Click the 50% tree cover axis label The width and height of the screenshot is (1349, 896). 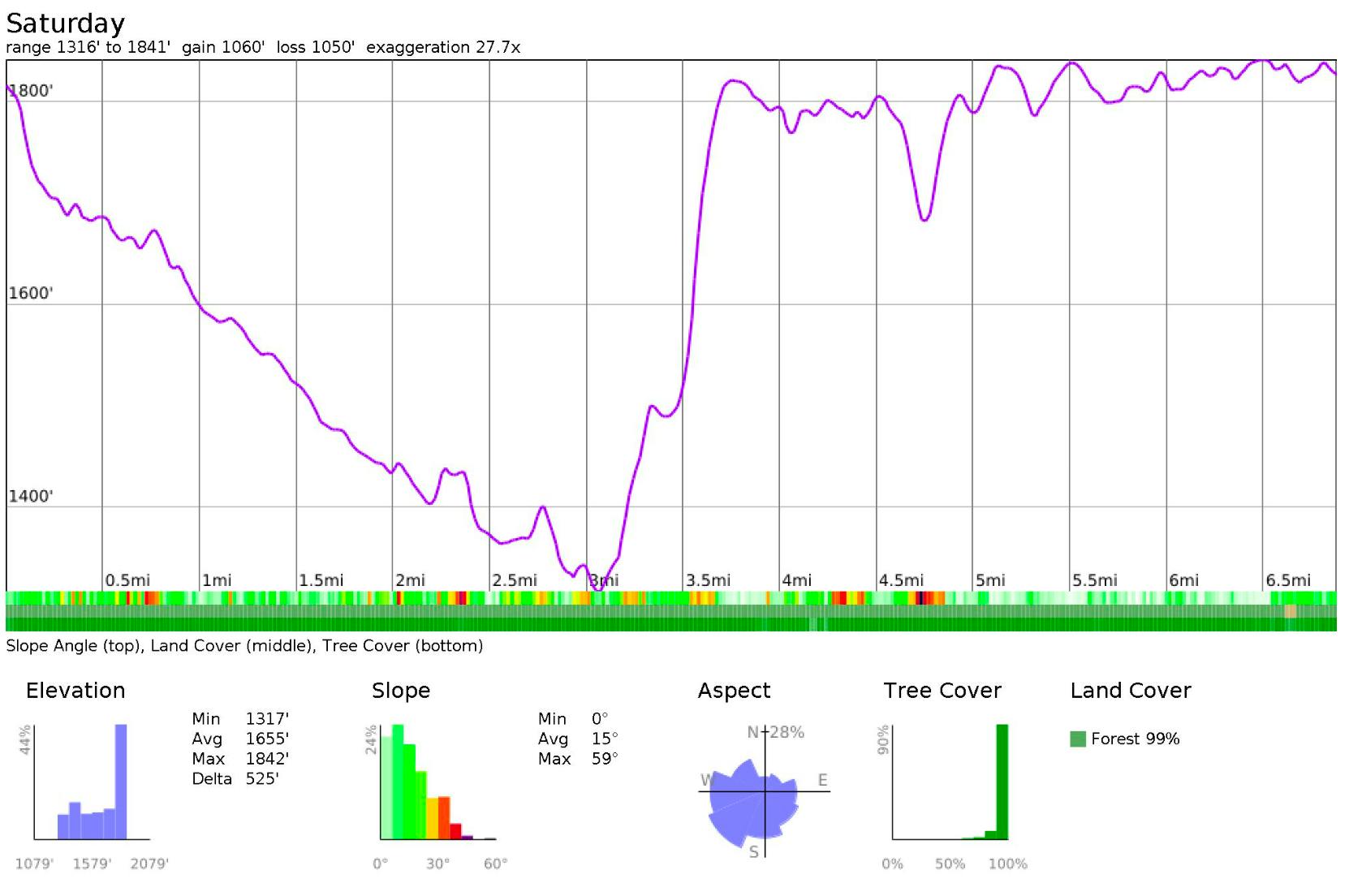(x=950, y=864)
